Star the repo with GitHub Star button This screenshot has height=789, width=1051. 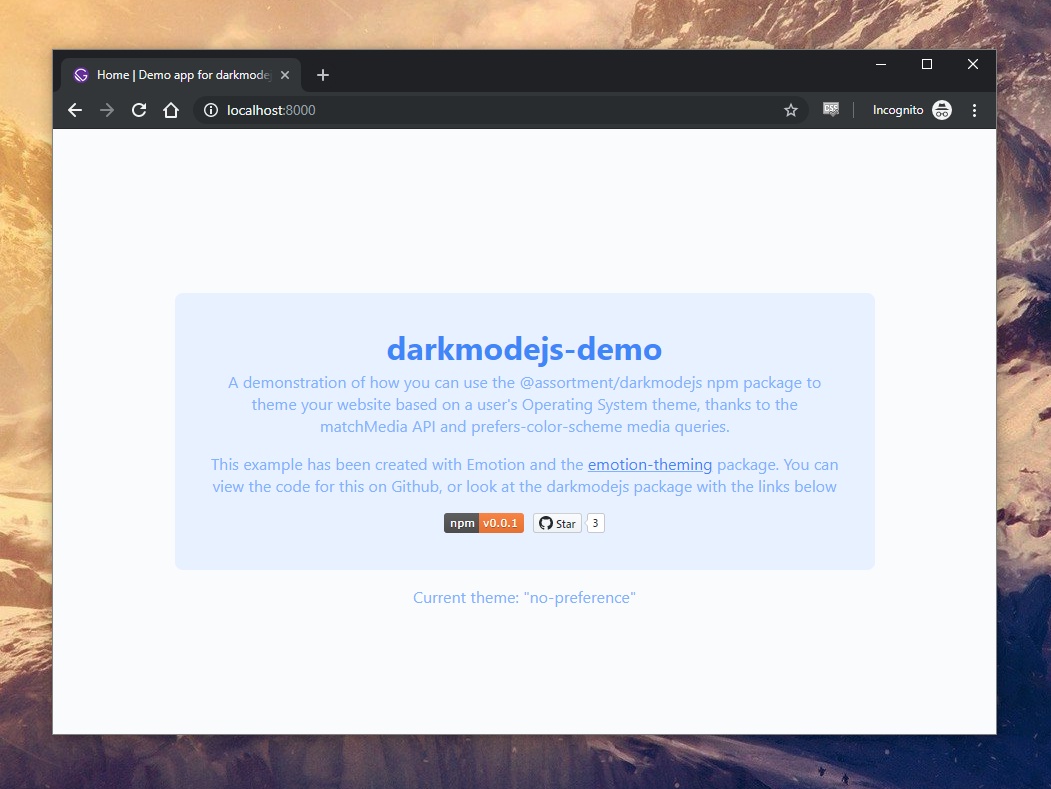pyautogui.click(x=557, y=524)
